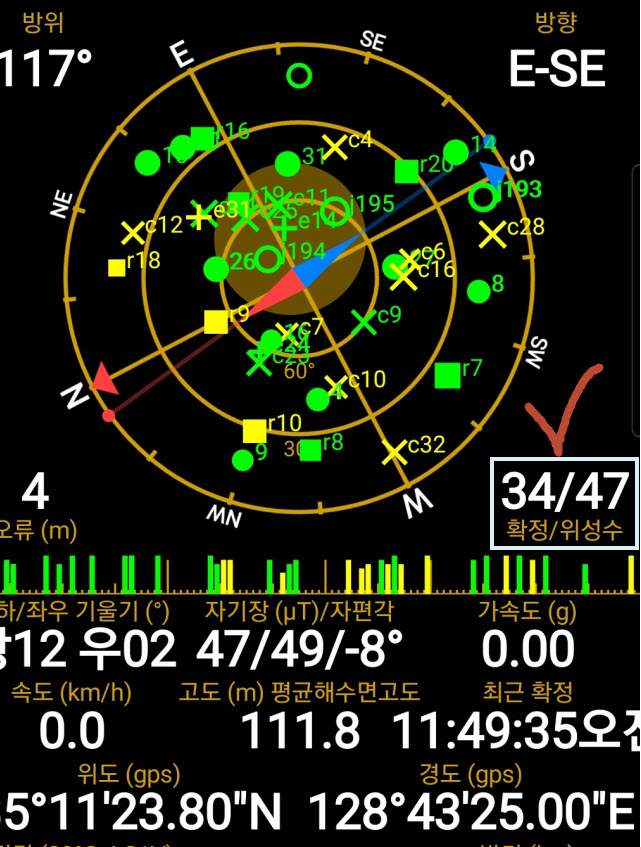Tap the W compass letter
The height and width of the screenshot is (847, 641).
coord(419,503)
